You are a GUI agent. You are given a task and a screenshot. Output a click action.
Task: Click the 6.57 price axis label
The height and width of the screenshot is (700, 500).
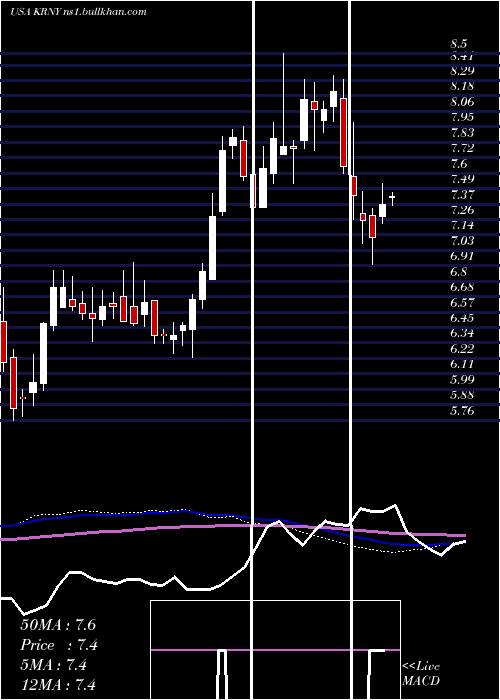462,302
